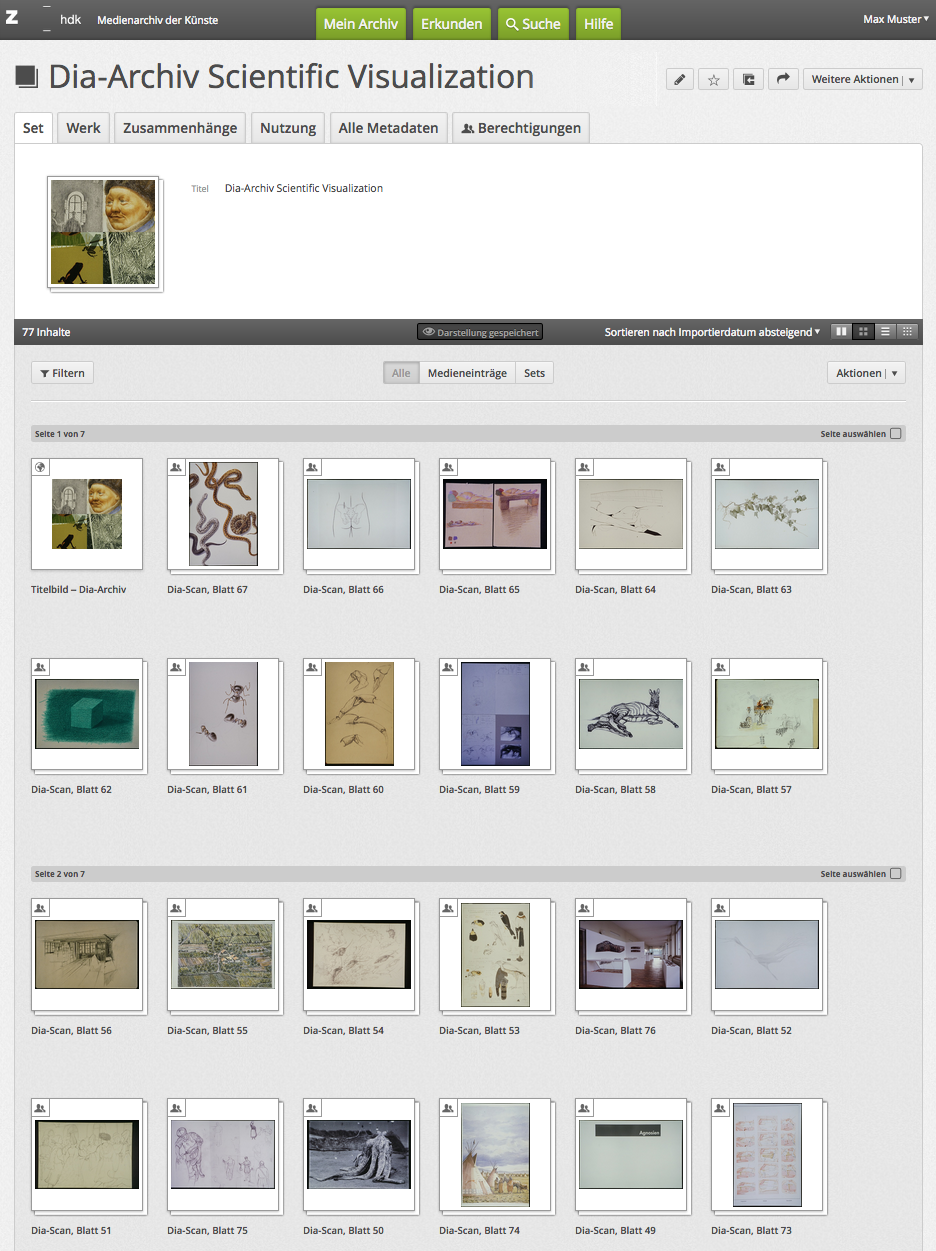
Task: Click the 'Filtern' button
Action: point(62,373)
